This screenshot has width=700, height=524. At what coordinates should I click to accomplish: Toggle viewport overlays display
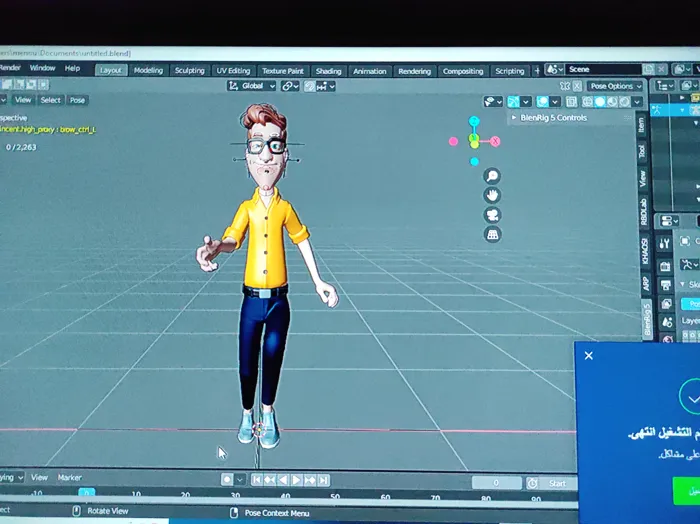pos(542,102)
